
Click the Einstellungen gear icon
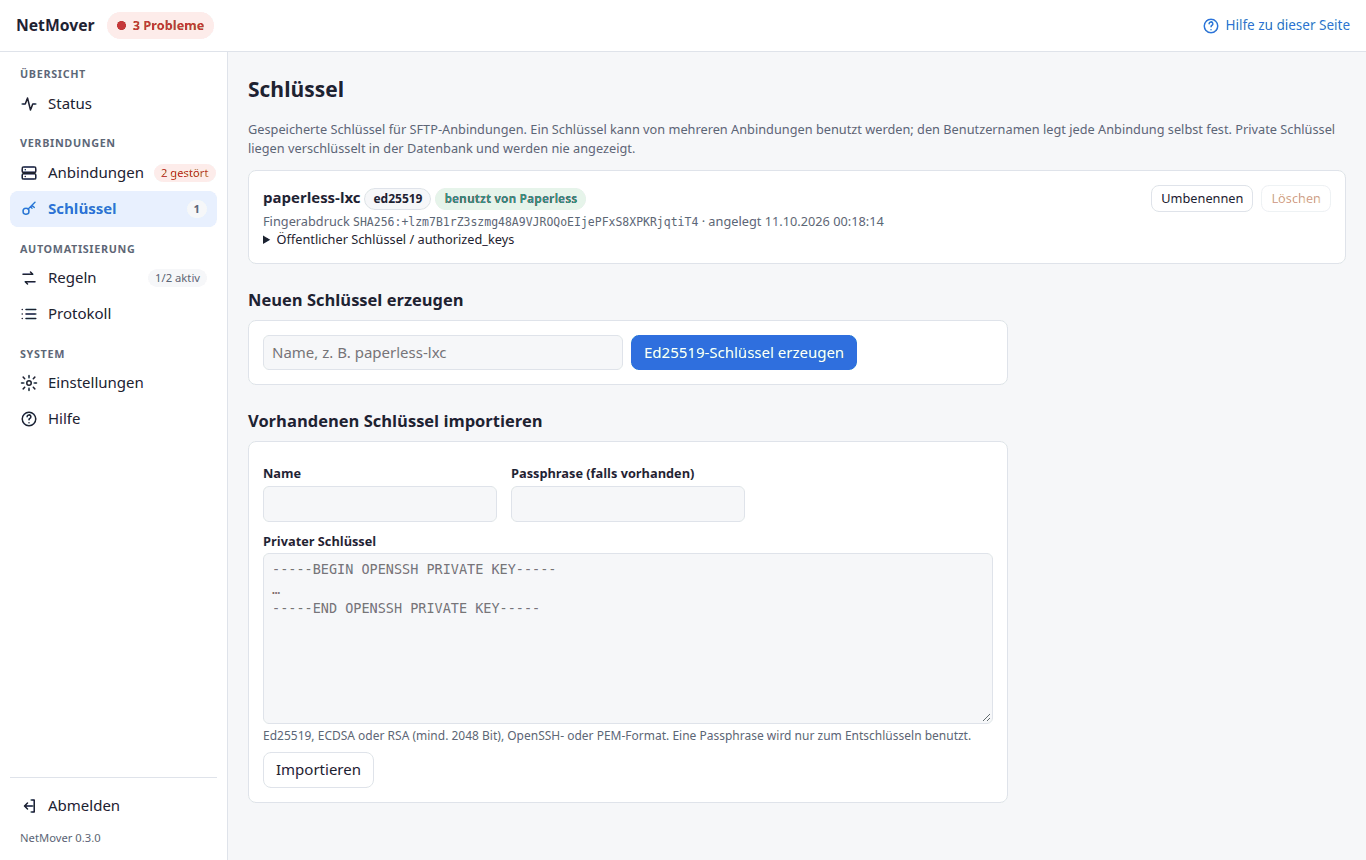click(29, 383)
